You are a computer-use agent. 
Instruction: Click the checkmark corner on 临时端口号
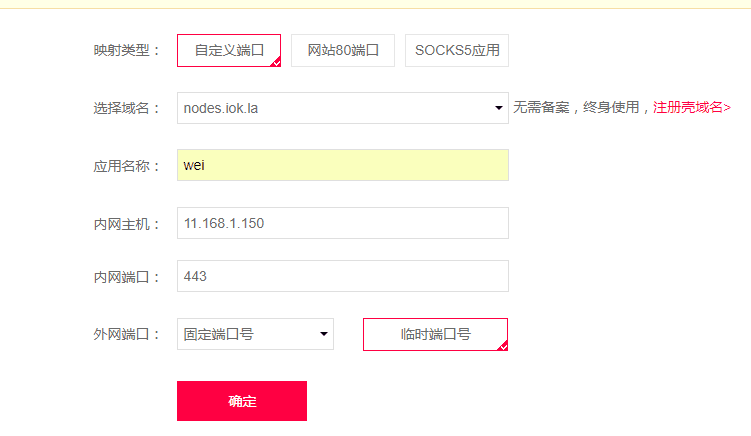tap(502, 346)
